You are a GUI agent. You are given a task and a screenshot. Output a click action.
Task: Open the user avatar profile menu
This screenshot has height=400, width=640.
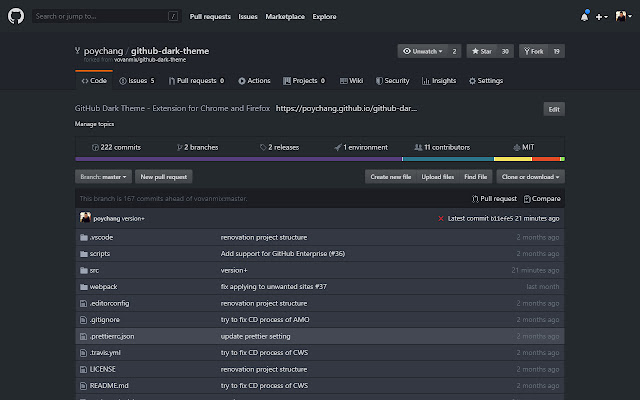point(623,16)
